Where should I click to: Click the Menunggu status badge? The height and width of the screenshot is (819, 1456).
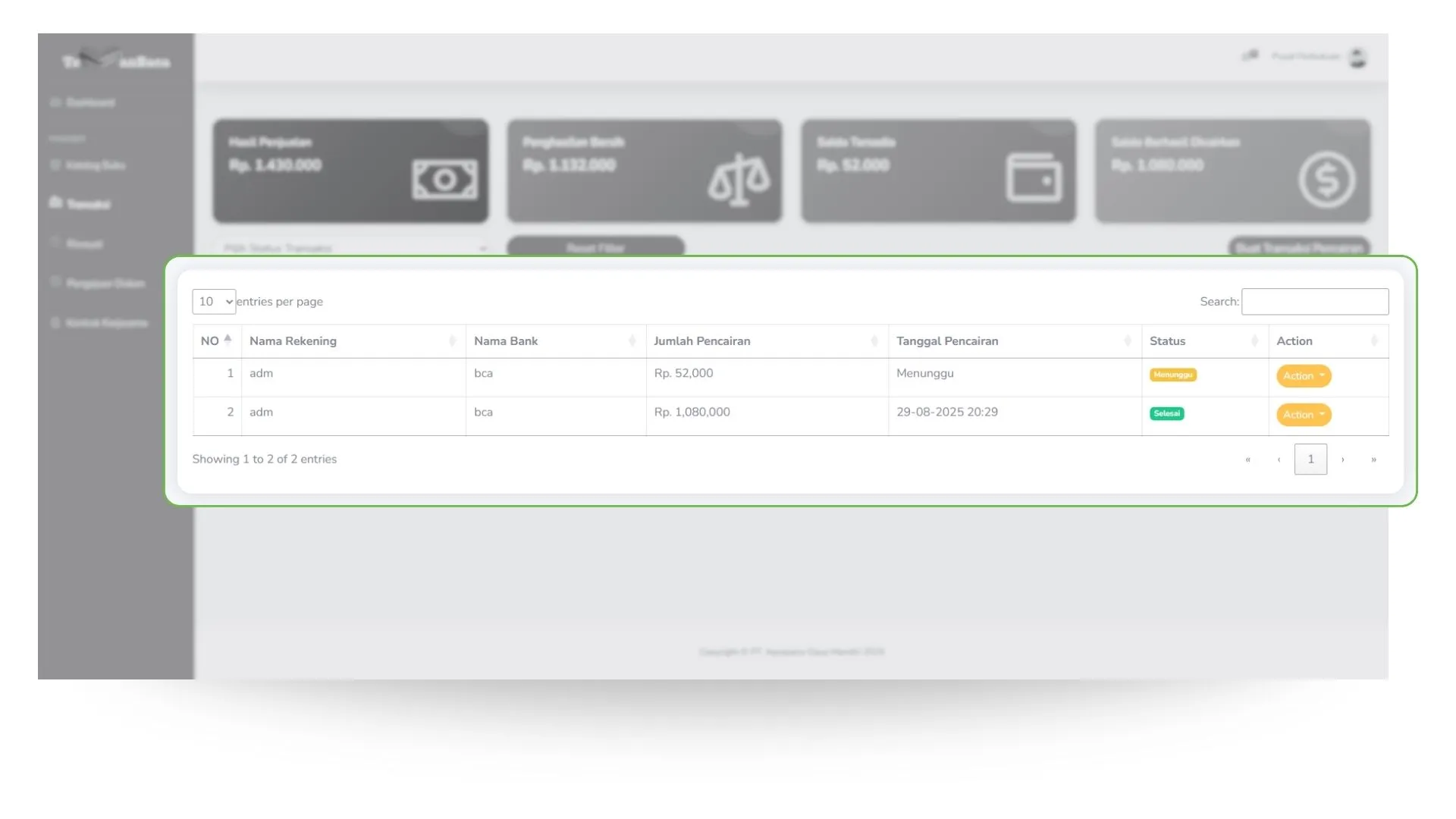[x=1172, y=375]
